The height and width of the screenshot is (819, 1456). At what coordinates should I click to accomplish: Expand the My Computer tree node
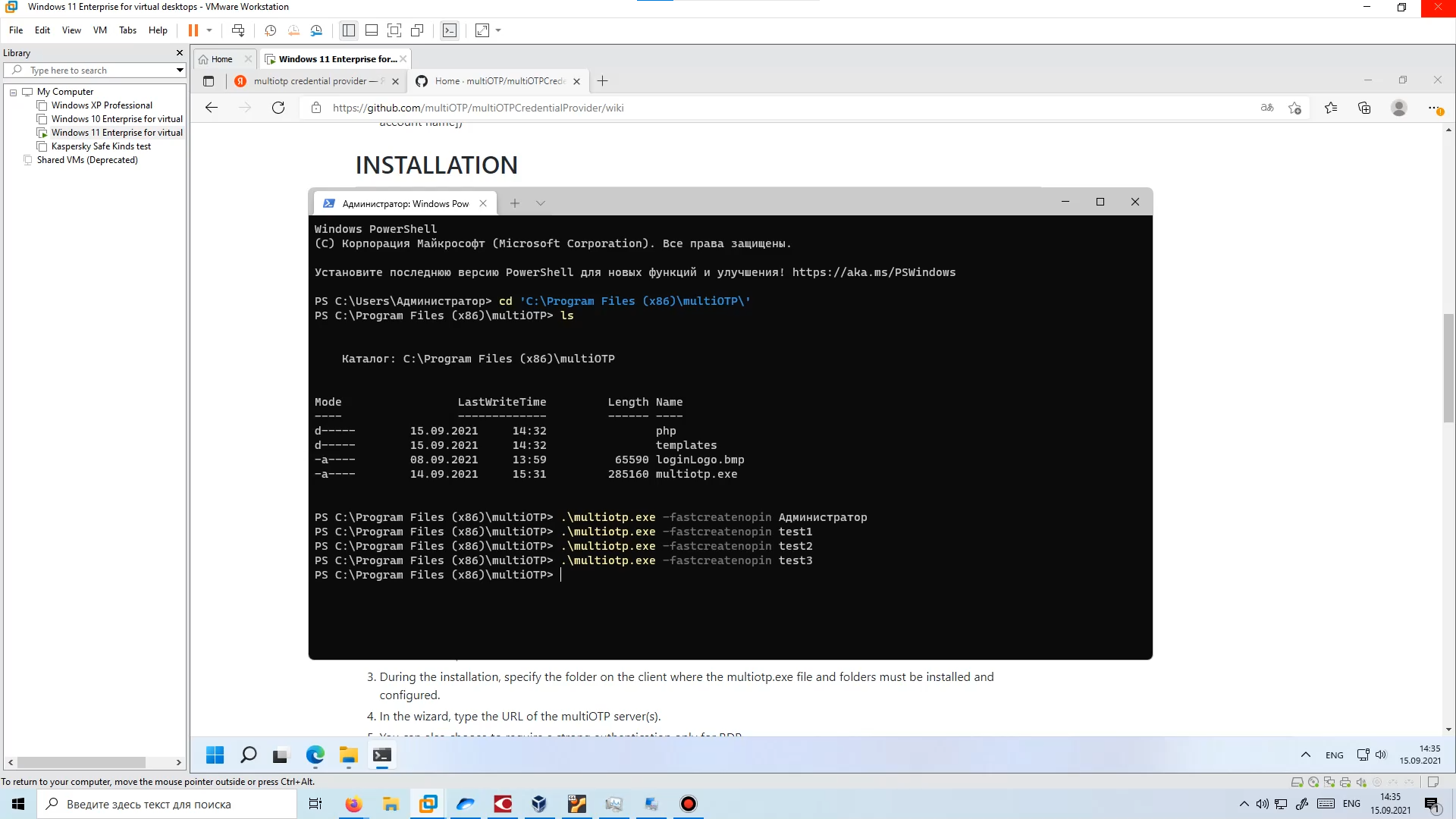13,91
